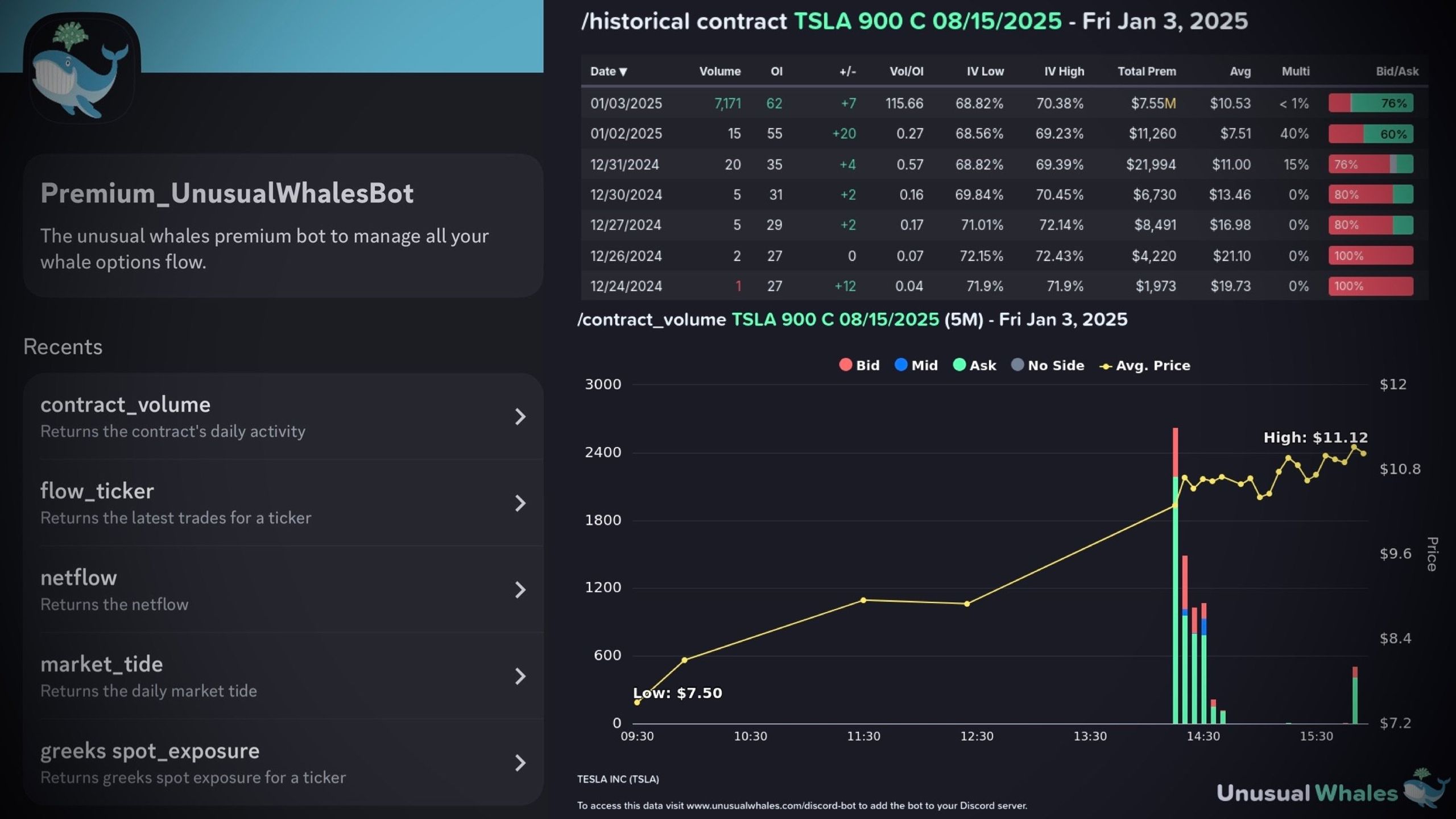1456x819 pixels.
Task: Click the Vol/OI column header
Action: (x=906, y=71)
